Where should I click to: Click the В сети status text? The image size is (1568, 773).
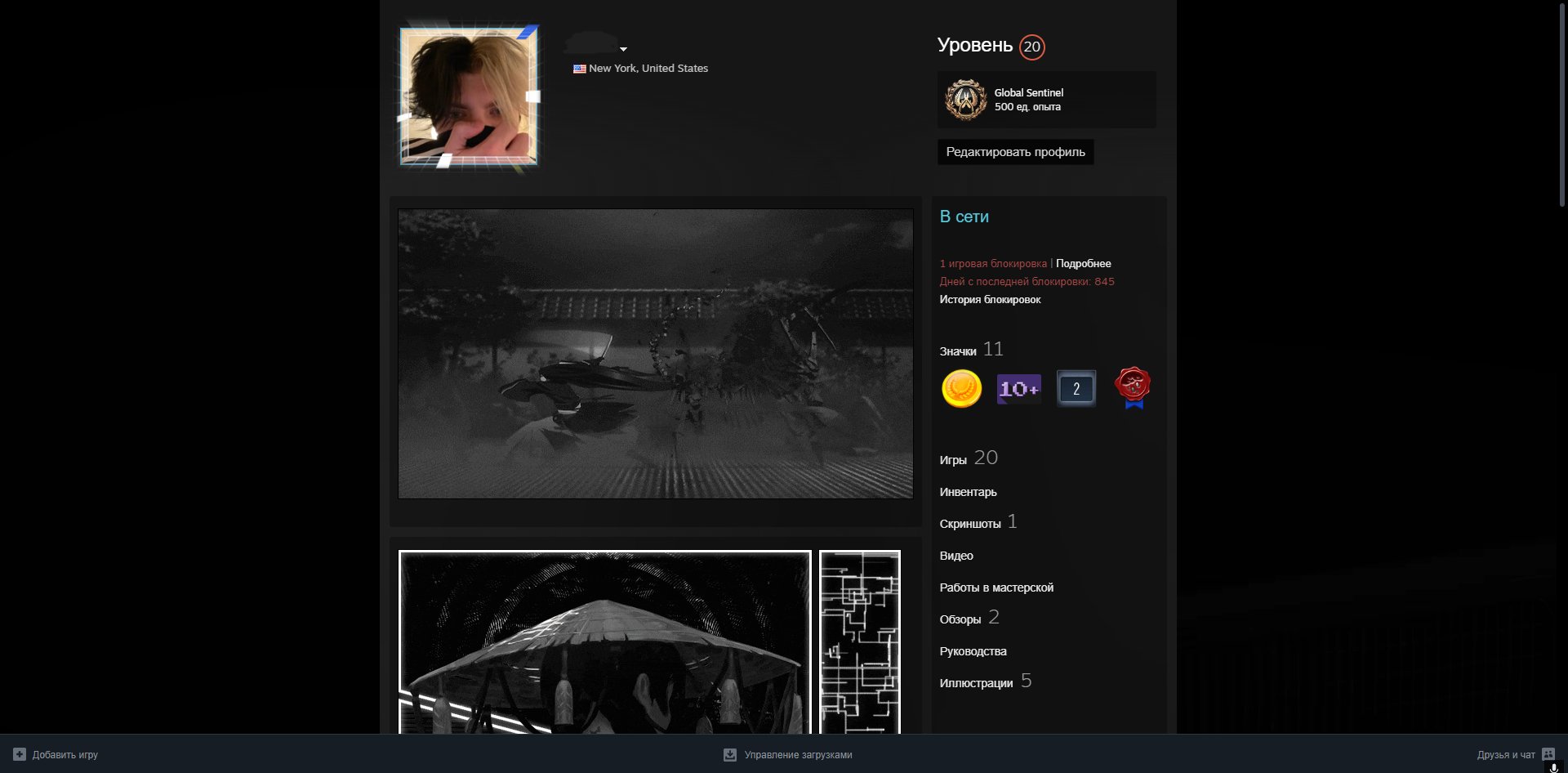coord(964,217)
